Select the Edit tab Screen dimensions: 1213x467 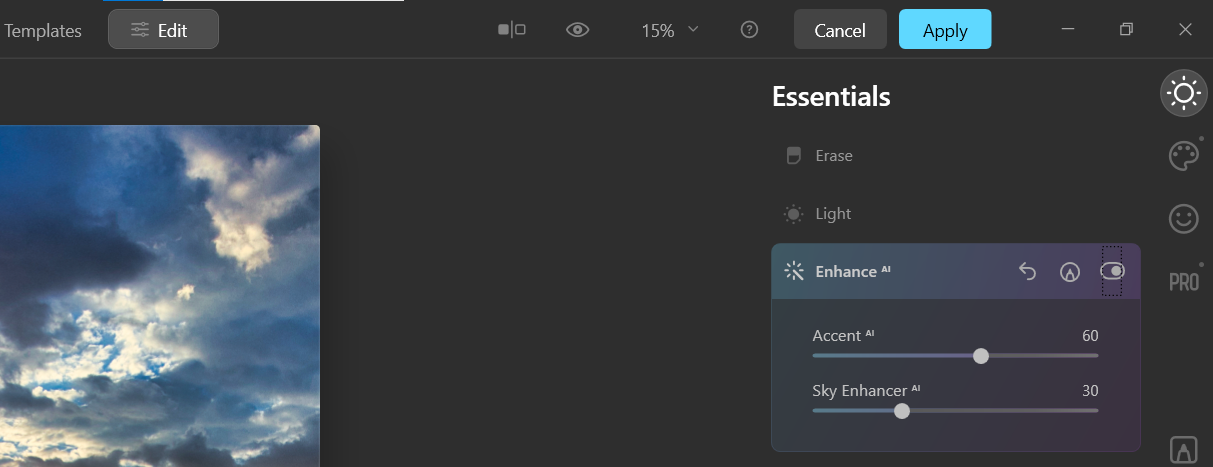pyautogui.click(x=163, y=29)
